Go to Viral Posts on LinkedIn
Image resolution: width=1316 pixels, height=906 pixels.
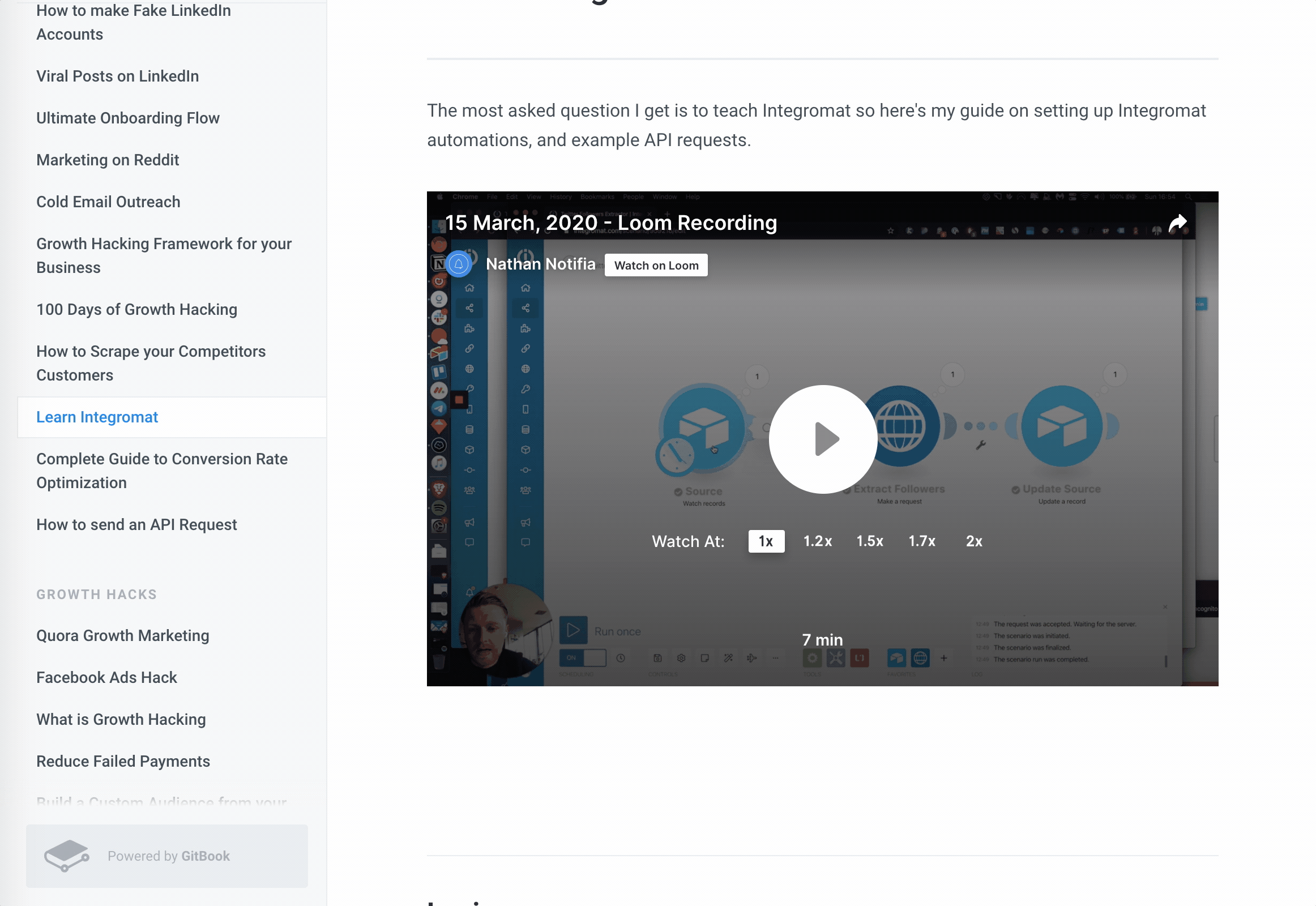click(x=118, y=76)
